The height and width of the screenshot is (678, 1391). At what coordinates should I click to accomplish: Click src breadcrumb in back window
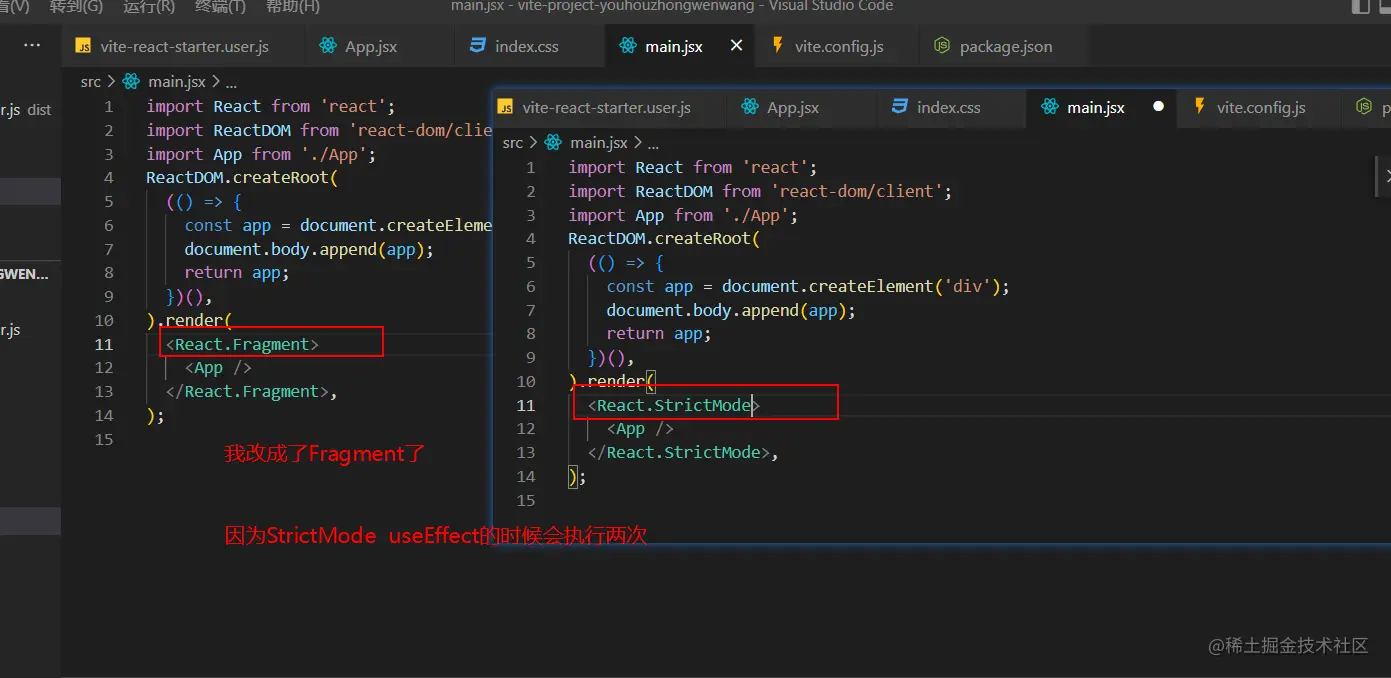coord(91,82)
